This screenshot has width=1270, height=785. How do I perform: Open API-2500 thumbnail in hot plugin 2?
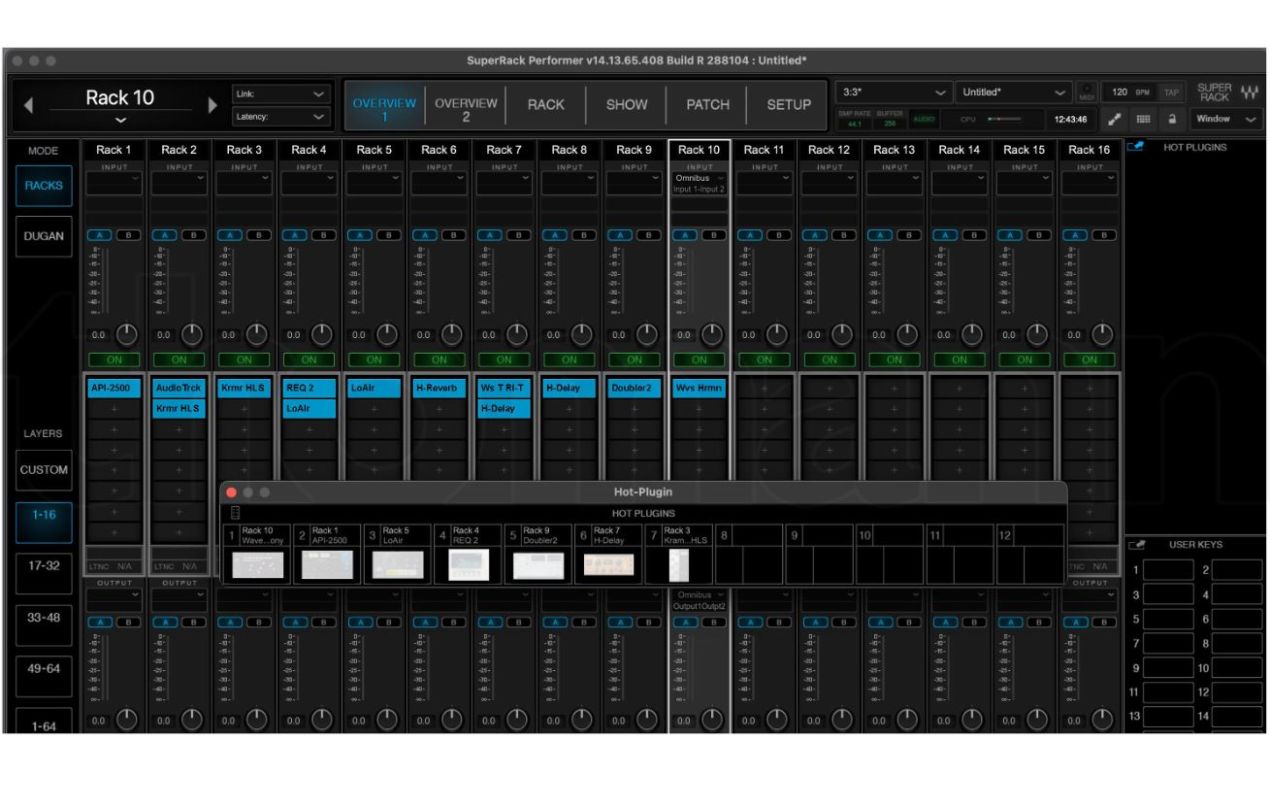tap(327, 566)
